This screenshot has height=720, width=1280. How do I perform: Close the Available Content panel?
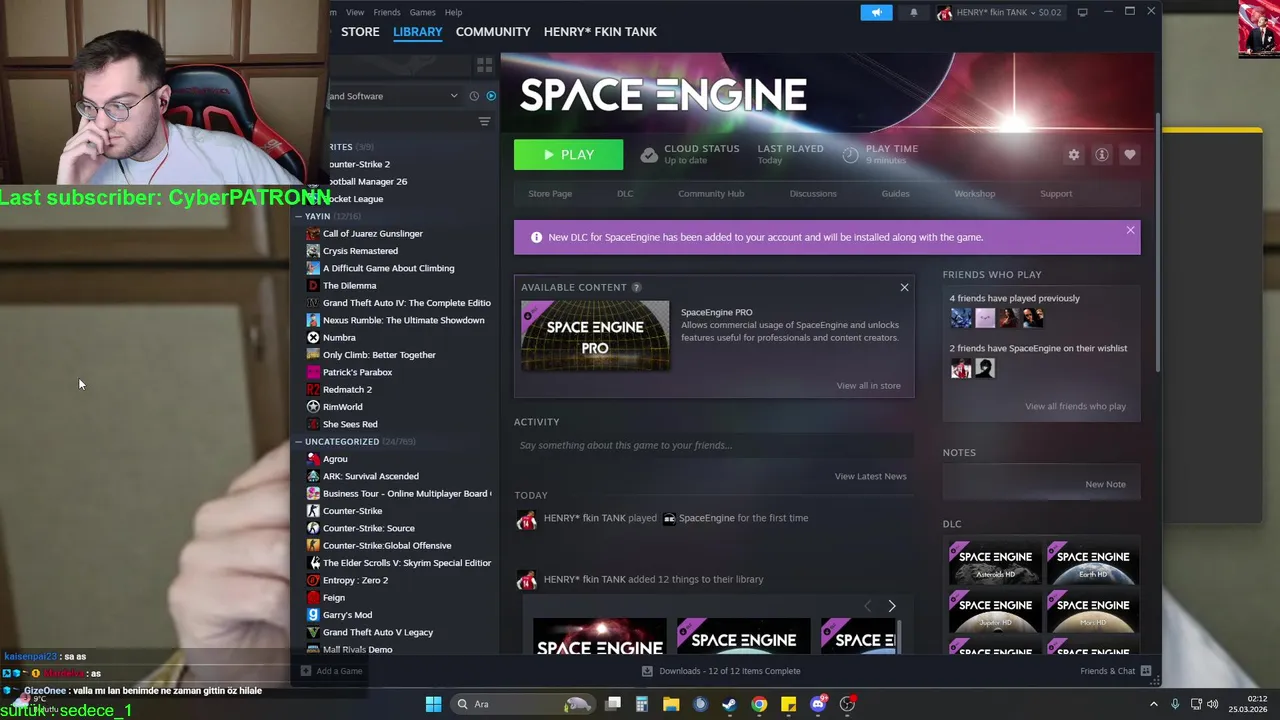pyautogui.click(x=904, y=287)
